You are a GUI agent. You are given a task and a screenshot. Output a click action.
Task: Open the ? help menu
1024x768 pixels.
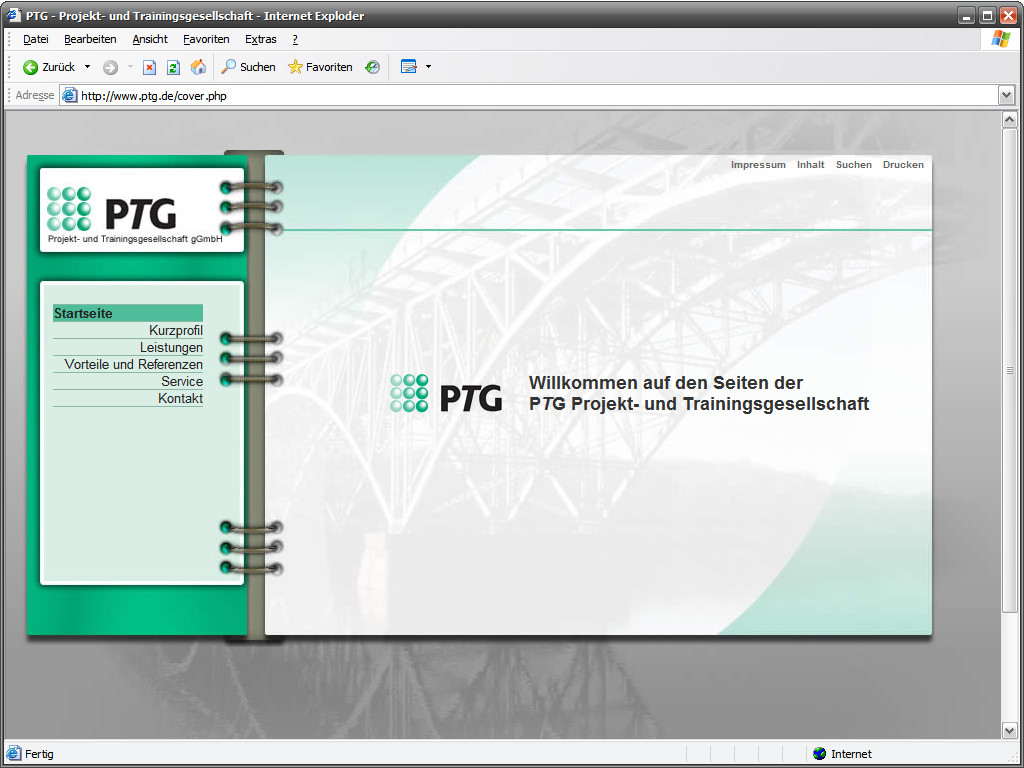point(295,39)
